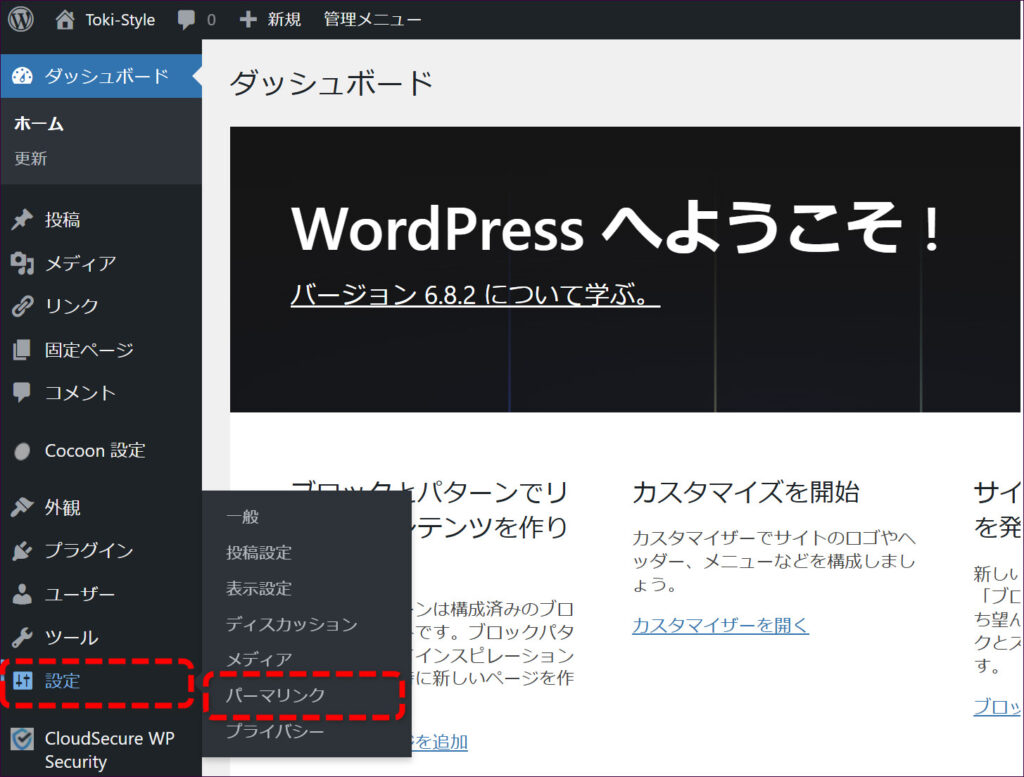Select パーマリンク in settings submenu
Screen dimensions: 1024x777
pos(275,695)
